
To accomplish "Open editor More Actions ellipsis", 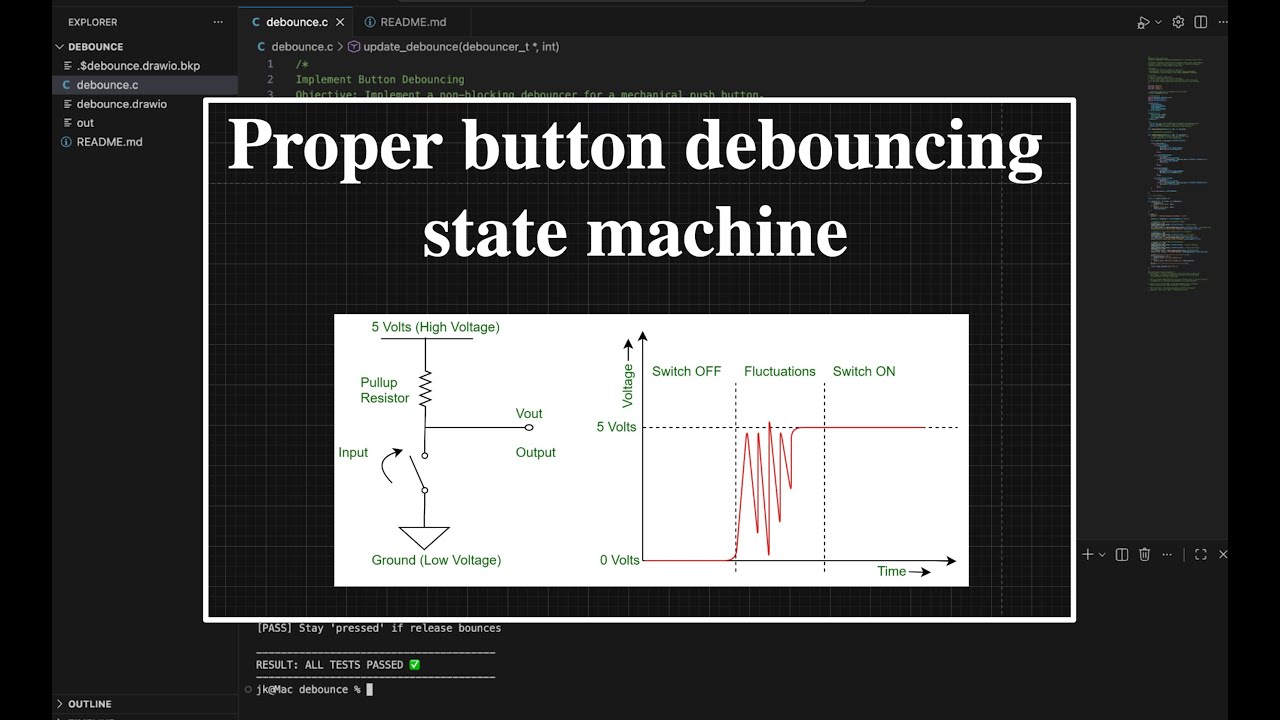I will (x=1223, y=22).
